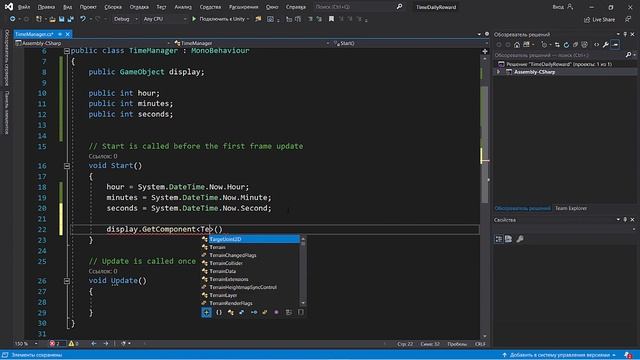
Task: Toggle pin on TimeManager.cs tab
Action: coord(60,34)
